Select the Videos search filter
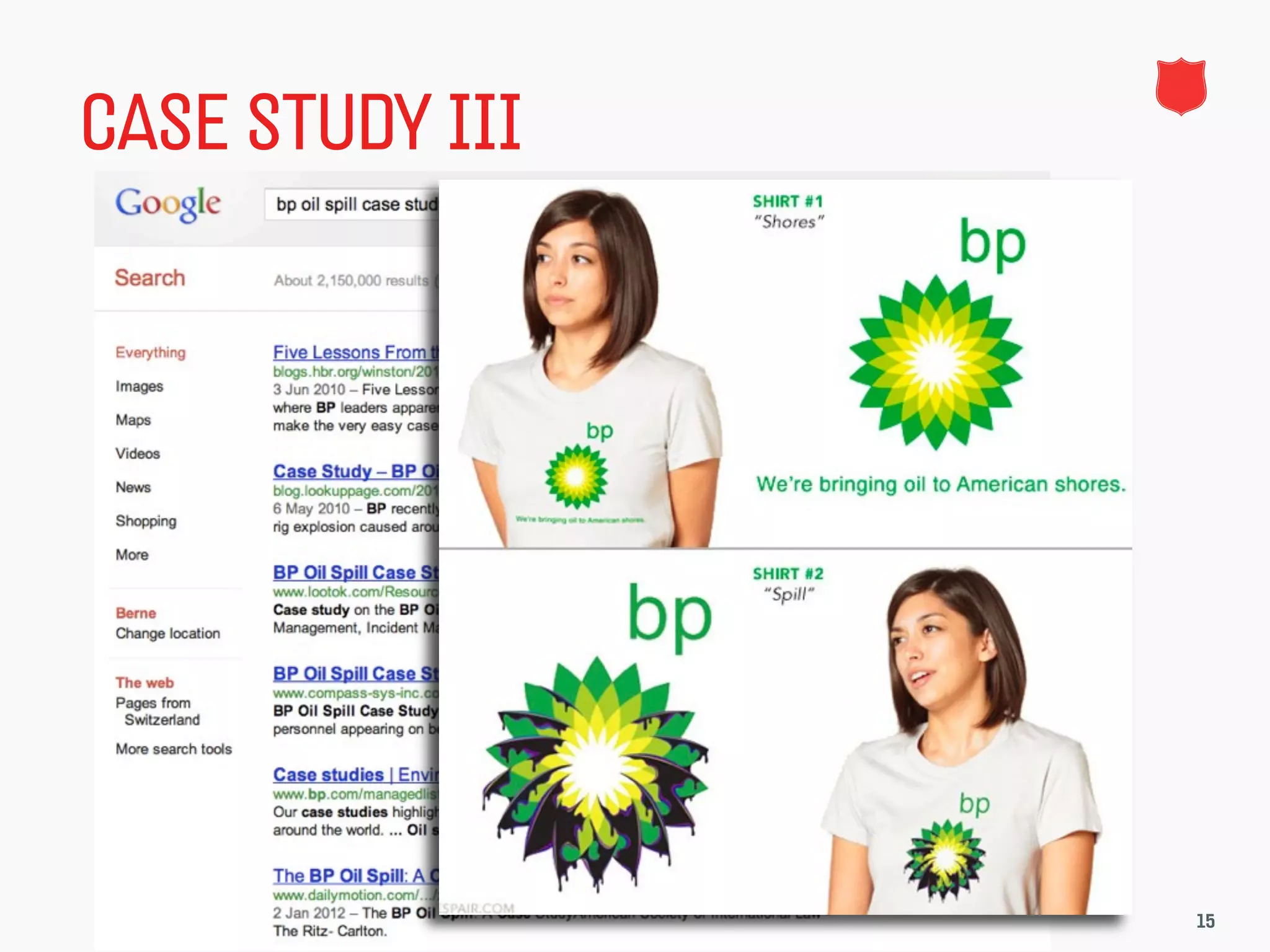The height and width of the screenshot is (952, 1270). point(138,454)
